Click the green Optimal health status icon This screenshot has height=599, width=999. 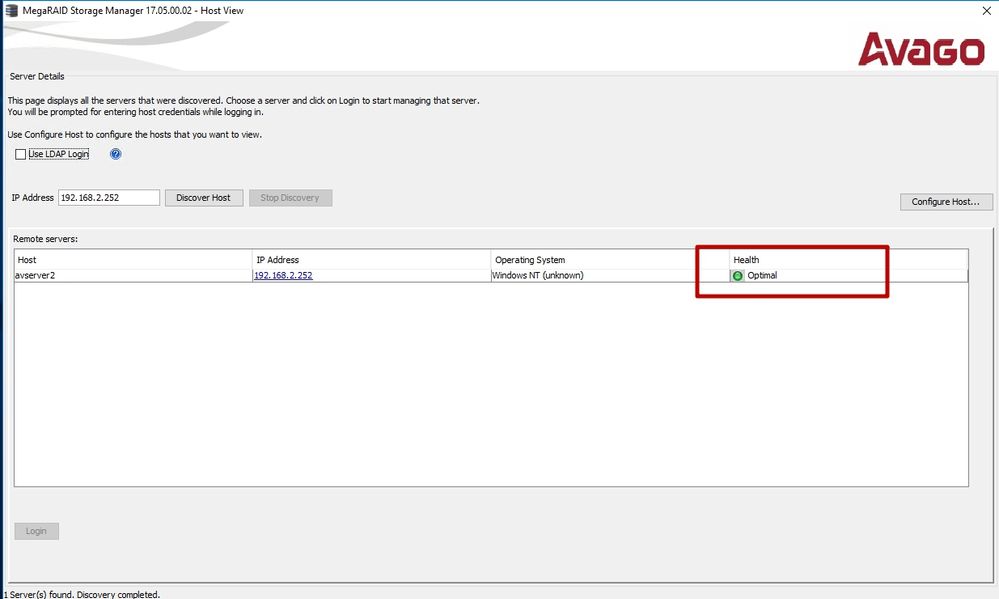pyautogui.click(x=738, y=276)
